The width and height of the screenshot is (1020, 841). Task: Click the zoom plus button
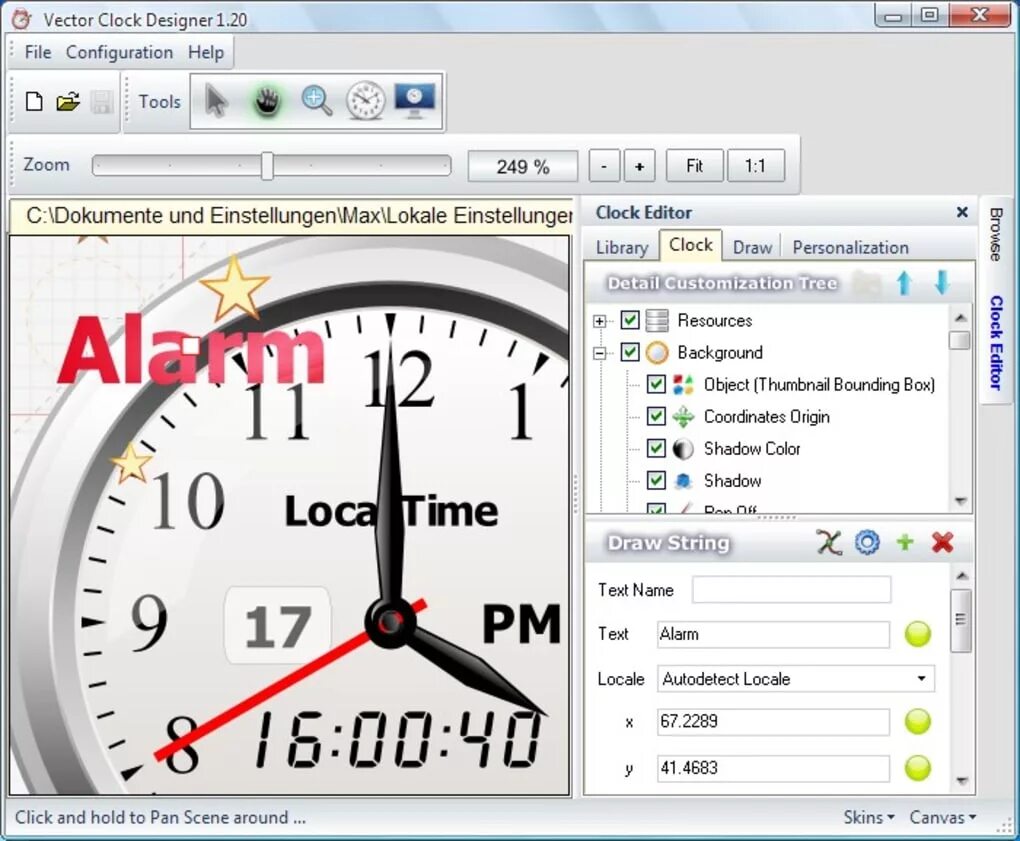tap(639, 166)
